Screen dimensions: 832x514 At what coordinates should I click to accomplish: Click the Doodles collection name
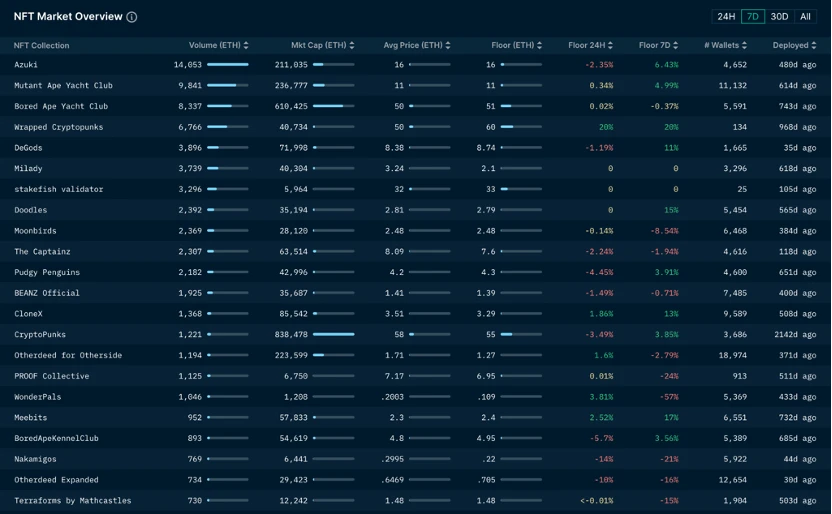[30, 210]
